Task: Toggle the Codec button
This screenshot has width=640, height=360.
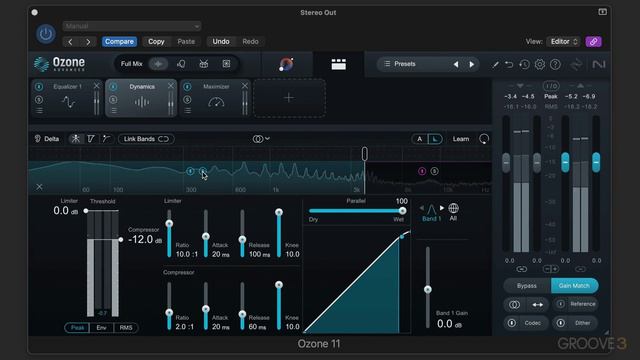Action: (526, 323)
